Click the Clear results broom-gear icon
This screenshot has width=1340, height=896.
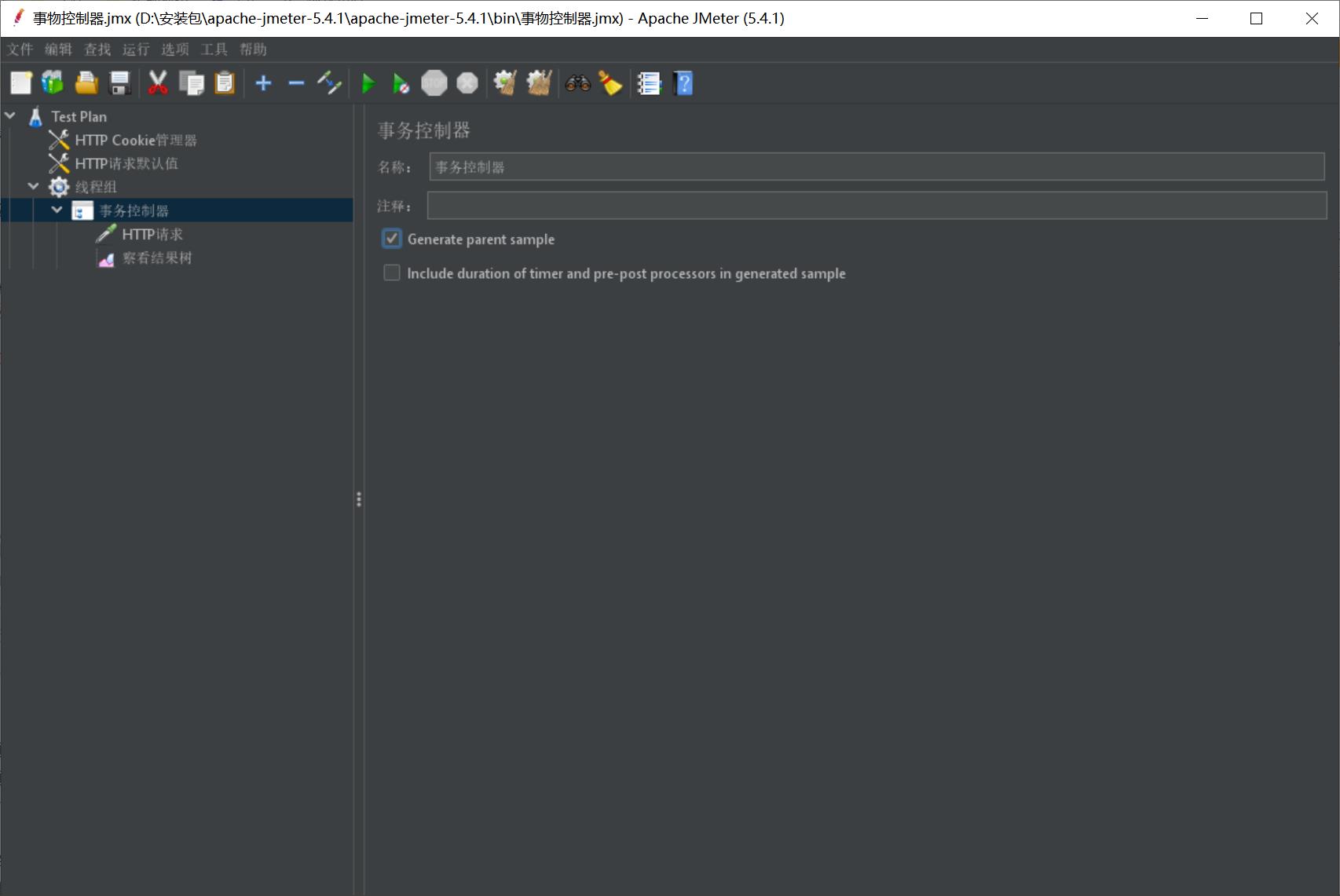point(505,83)
